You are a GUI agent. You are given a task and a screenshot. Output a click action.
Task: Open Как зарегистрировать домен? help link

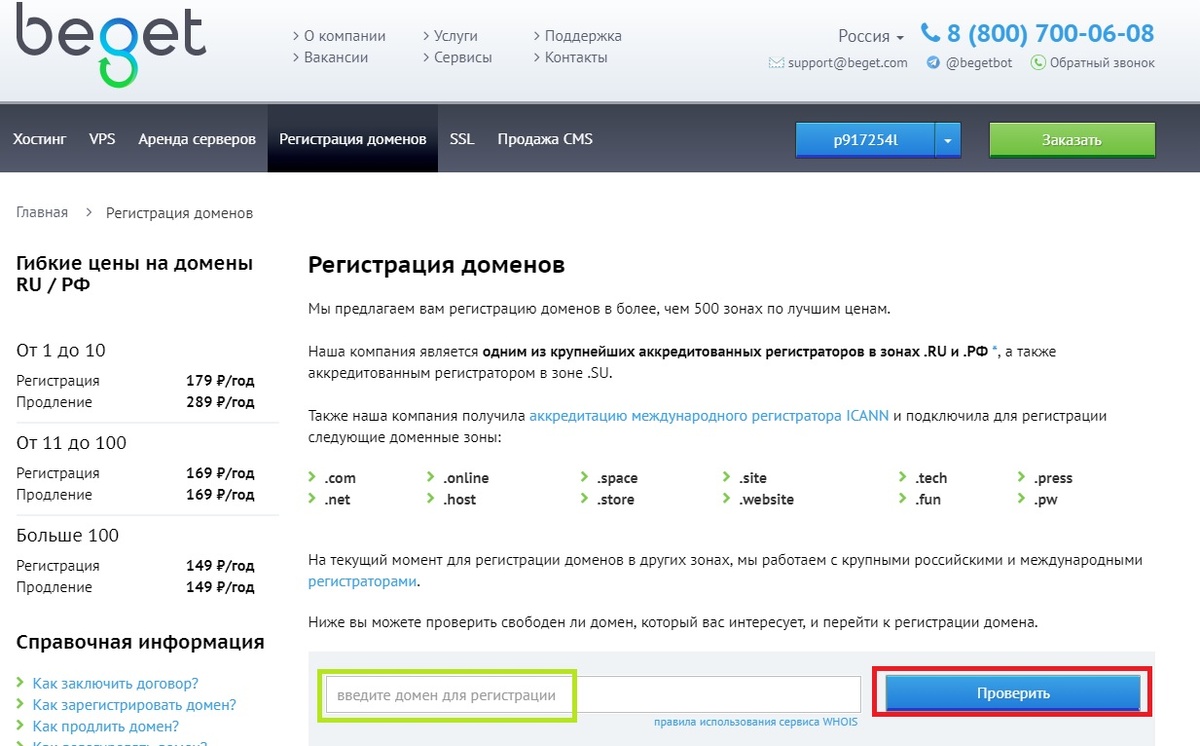[134, 705]
